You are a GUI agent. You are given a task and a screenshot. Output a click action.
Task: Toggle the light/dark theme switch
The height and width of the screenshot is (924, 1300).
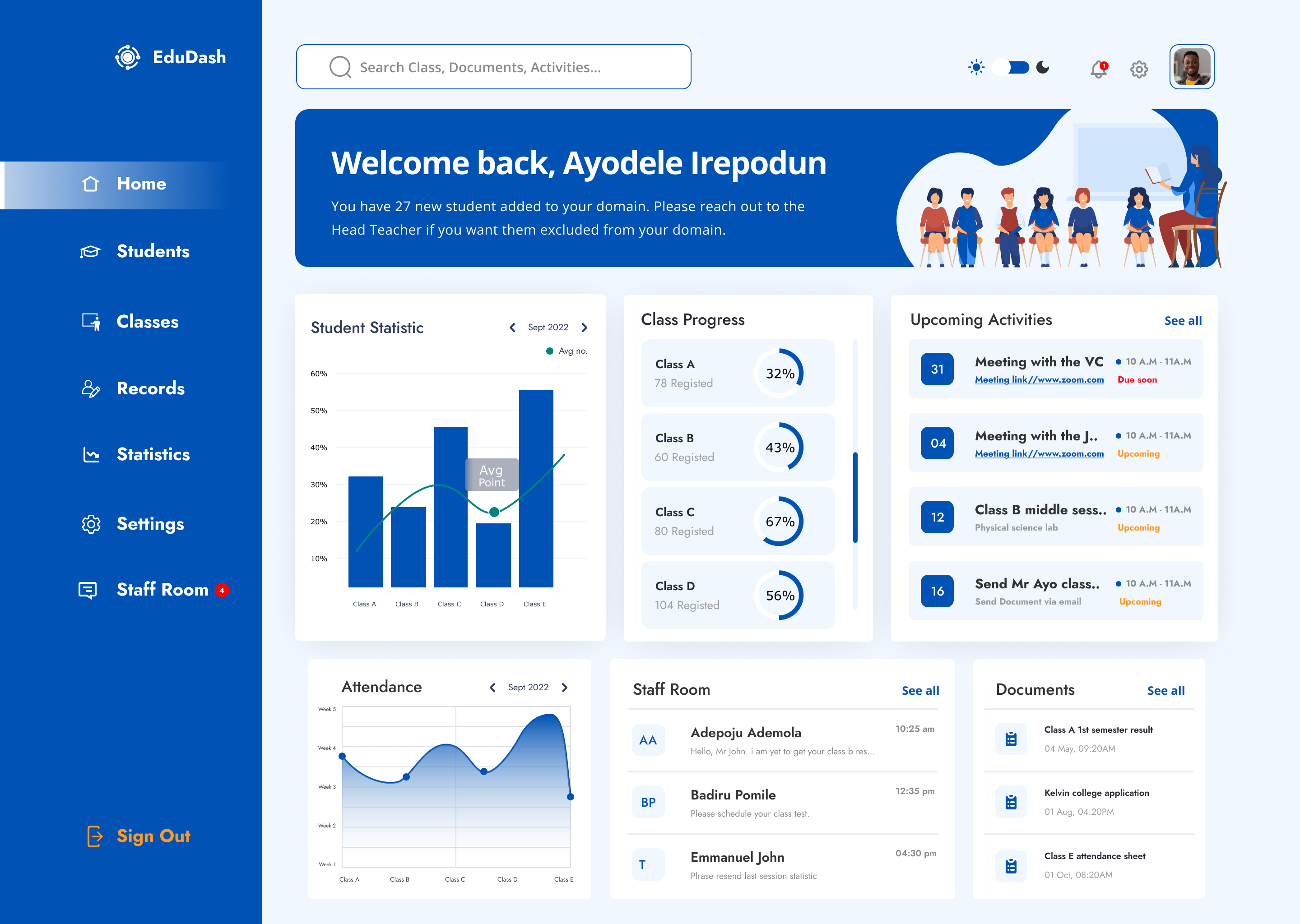point(1011,67)
